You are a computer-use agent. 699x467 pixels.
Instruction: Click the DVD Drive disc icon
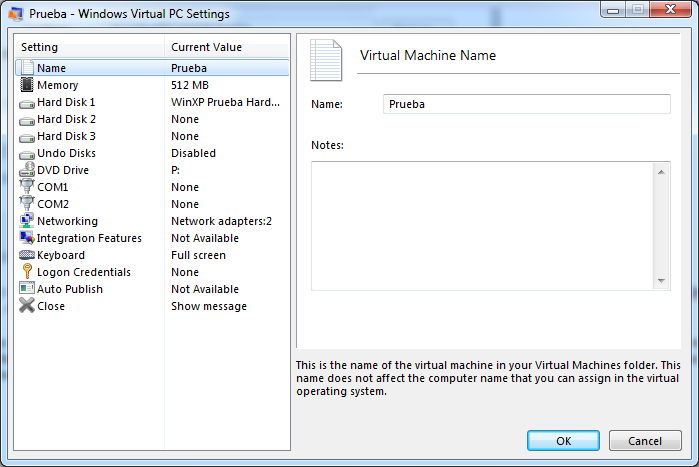27,169
